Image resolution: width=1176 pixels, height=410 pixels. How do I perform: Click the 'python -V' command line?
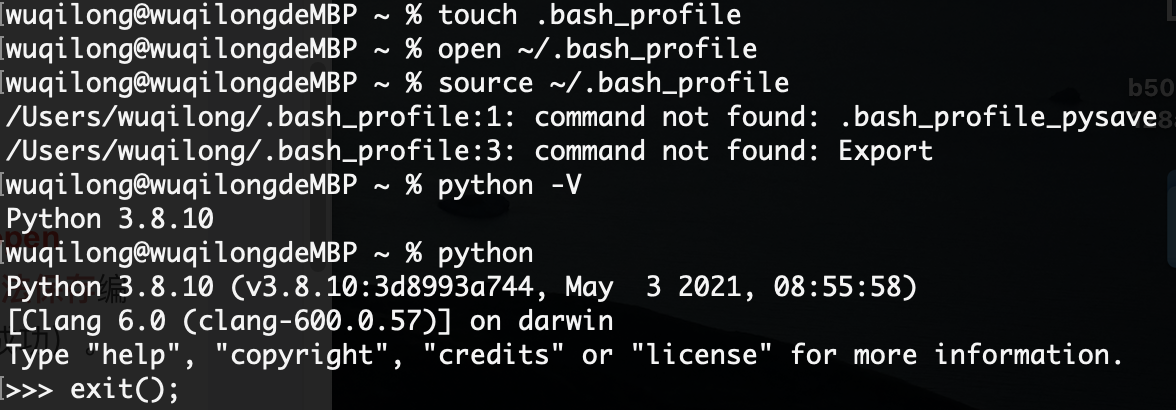(x=294, y=185)
